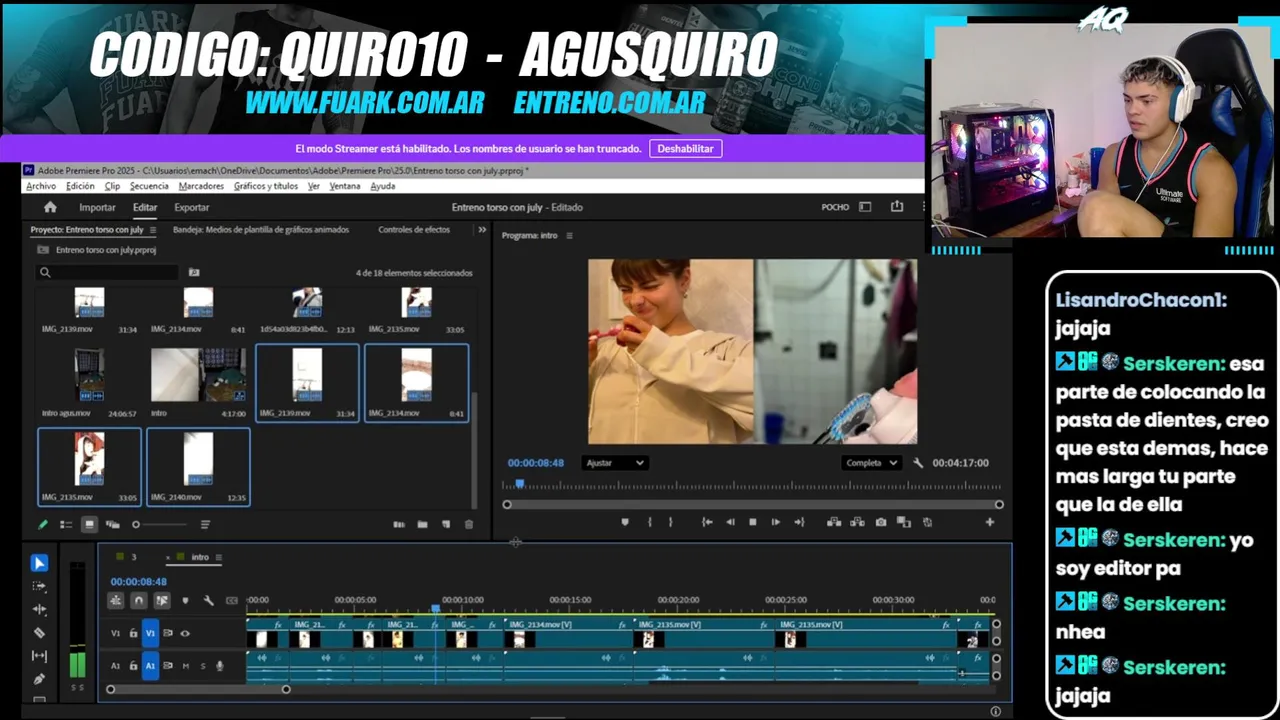
Task: Click the quick export share icon
Action: click(x=897, y=207)
